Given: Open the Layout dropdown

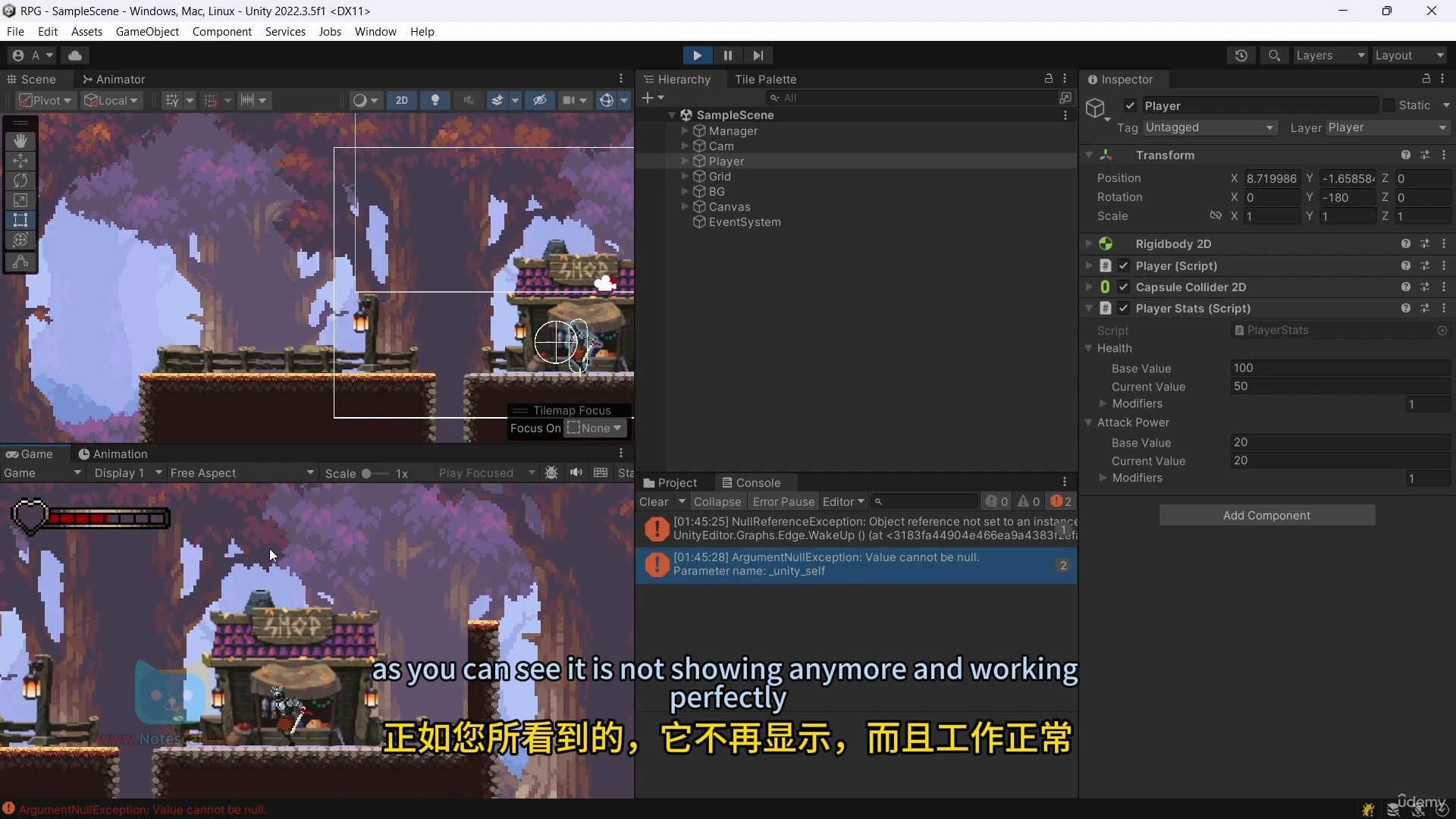Looking at the screenshot, I should (x=1411, y=55).
